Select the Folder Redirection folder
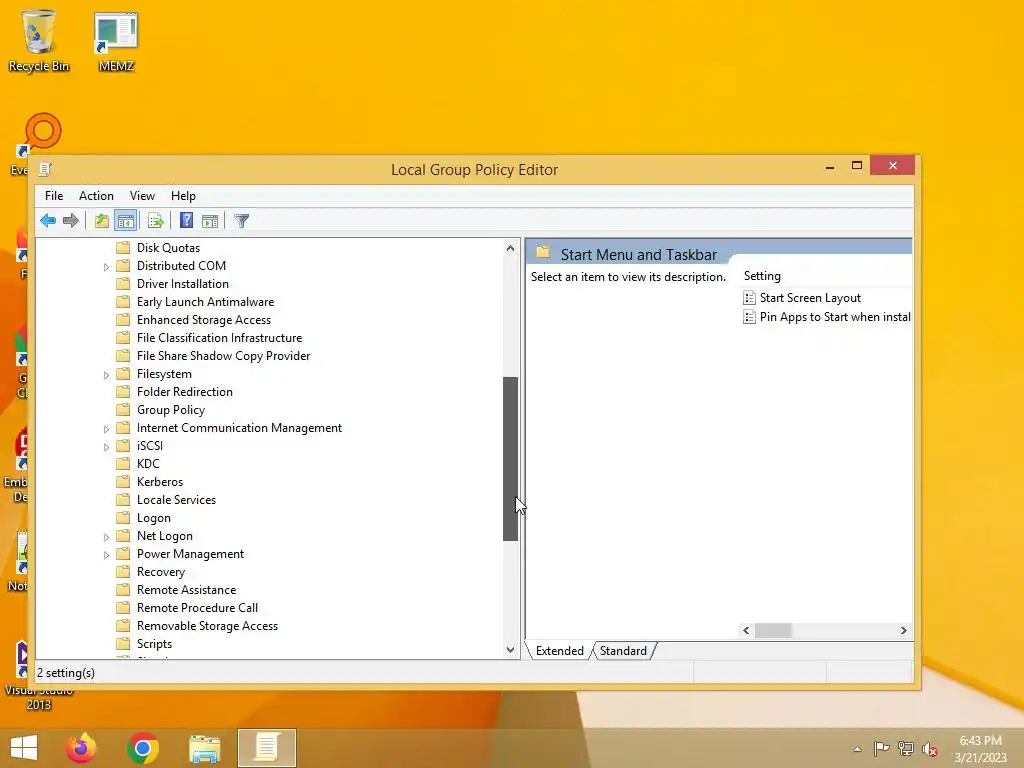 (184, 392)
